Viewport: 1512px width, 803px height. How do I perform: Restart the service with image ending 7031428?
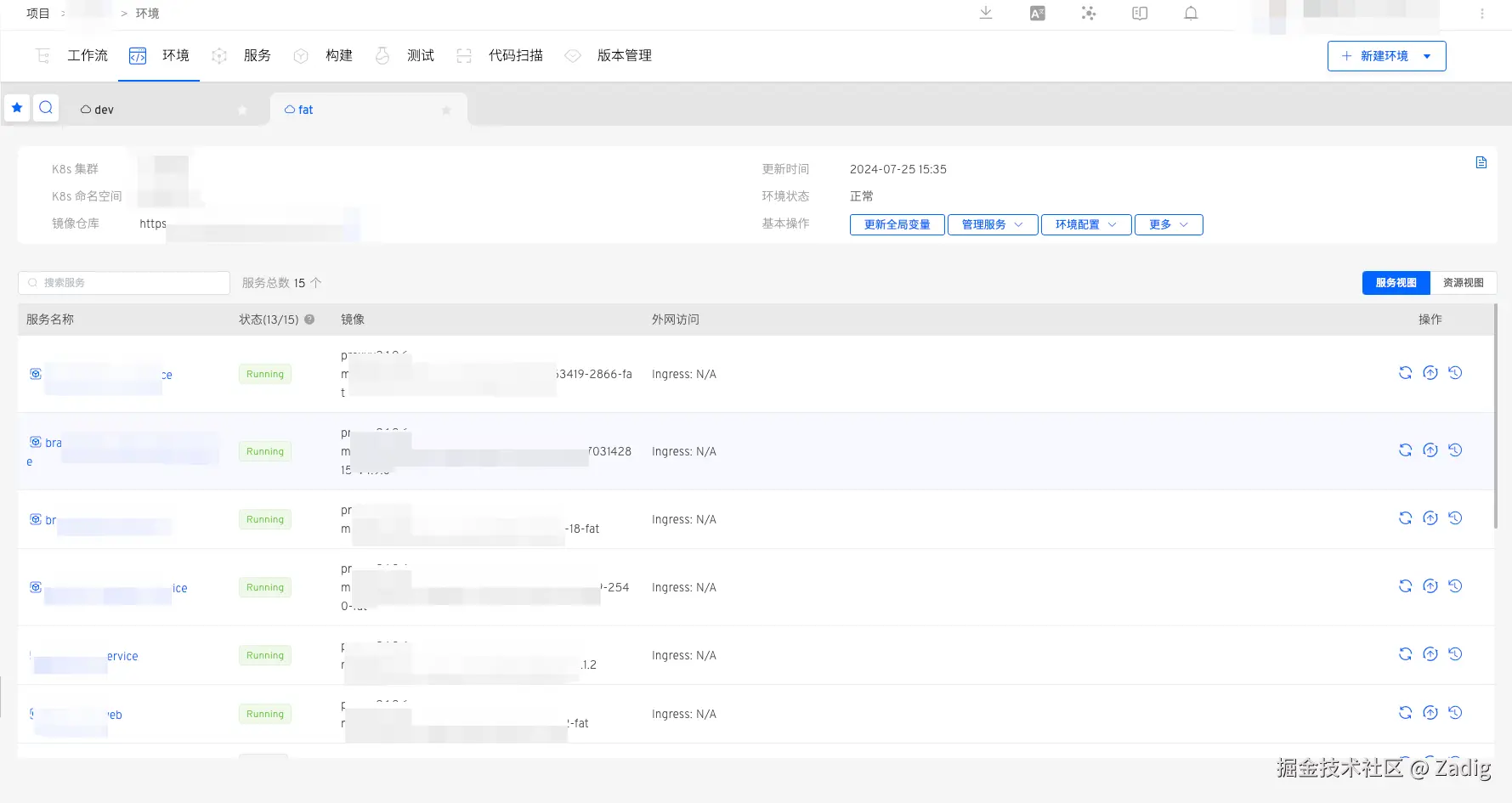(1406, 450)
